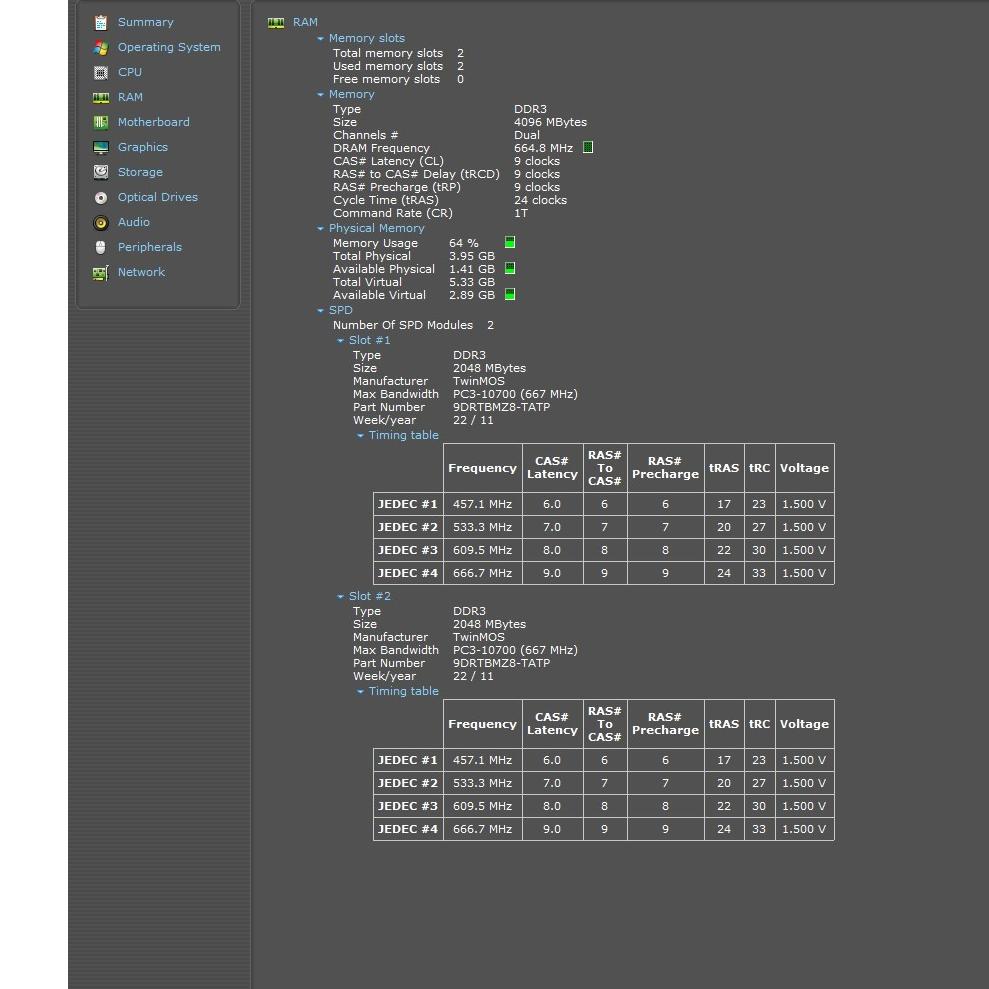This screenshot has height=989, width=989.
Task: Toggle the green indicator beside Available Virtual
Action: [510, 295]
